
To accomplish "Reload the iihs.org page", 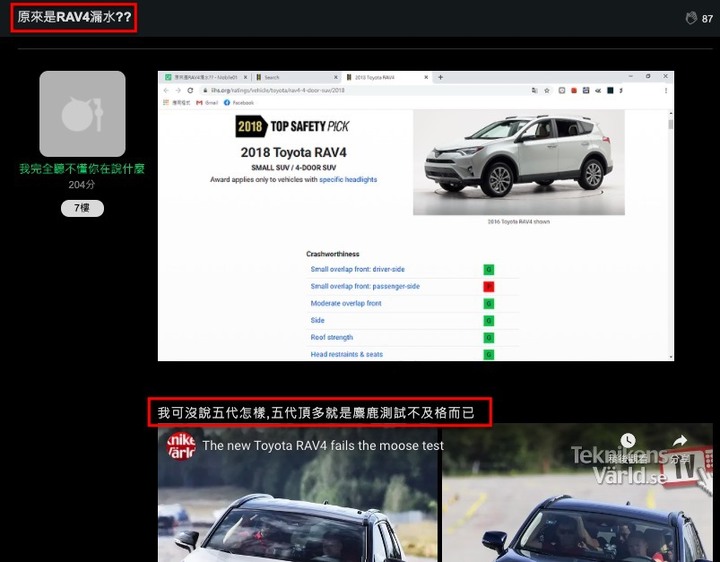I will (x=190, y=90).
